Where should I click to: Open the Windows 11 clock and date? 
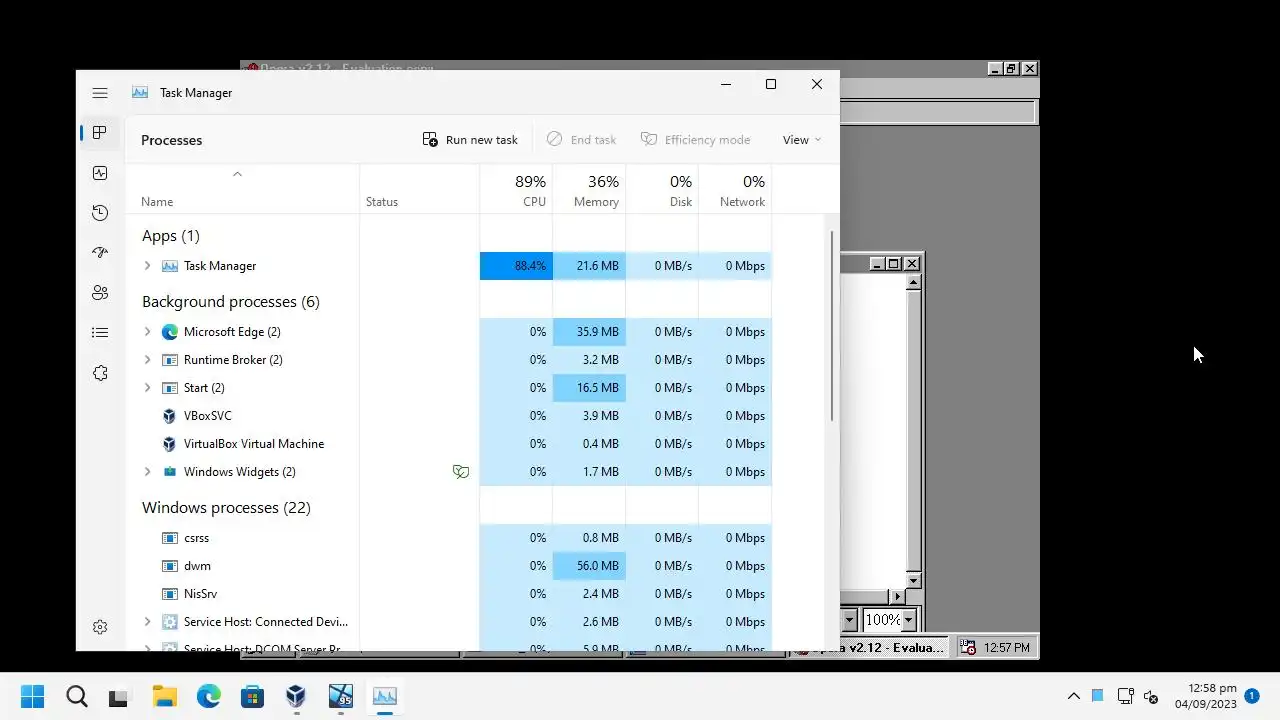pyautogui.click(x=1206, y=696)
